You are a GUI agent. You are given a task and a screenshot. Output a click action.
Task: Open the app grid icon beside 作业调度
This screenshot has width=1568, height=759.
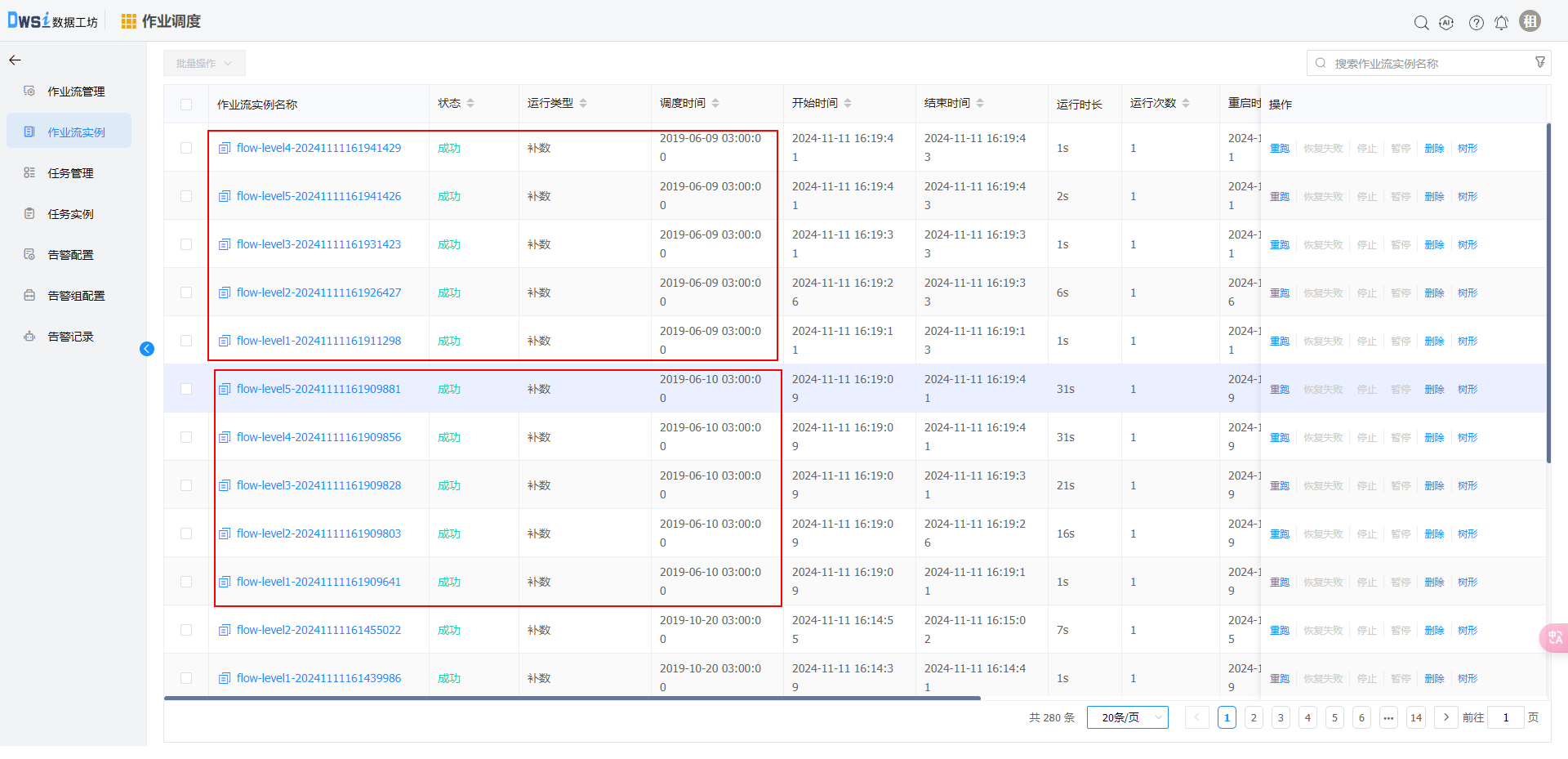click(128, 21)
